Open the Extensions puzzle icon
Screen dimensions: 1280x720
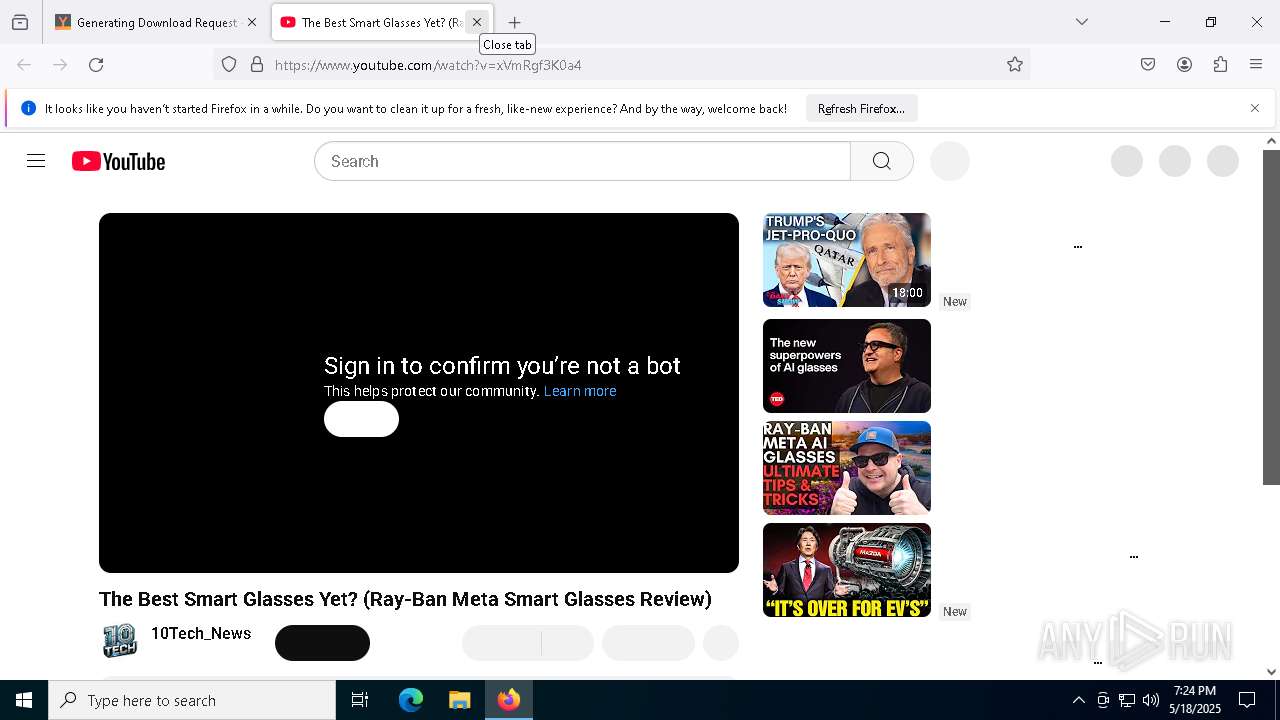tap(1220, 65)
